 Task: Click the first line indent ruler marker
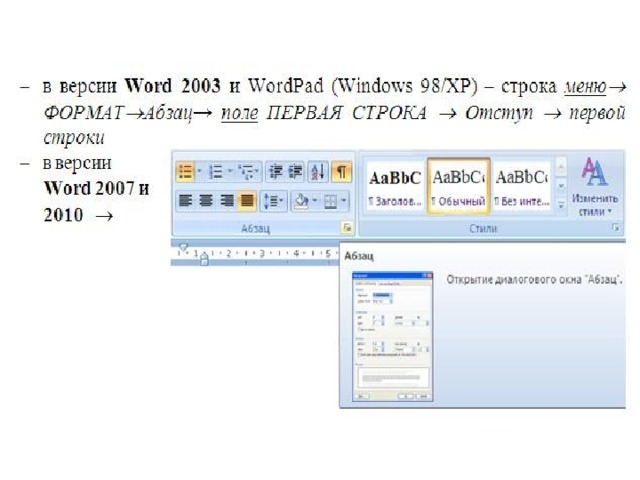click(183, 247)
